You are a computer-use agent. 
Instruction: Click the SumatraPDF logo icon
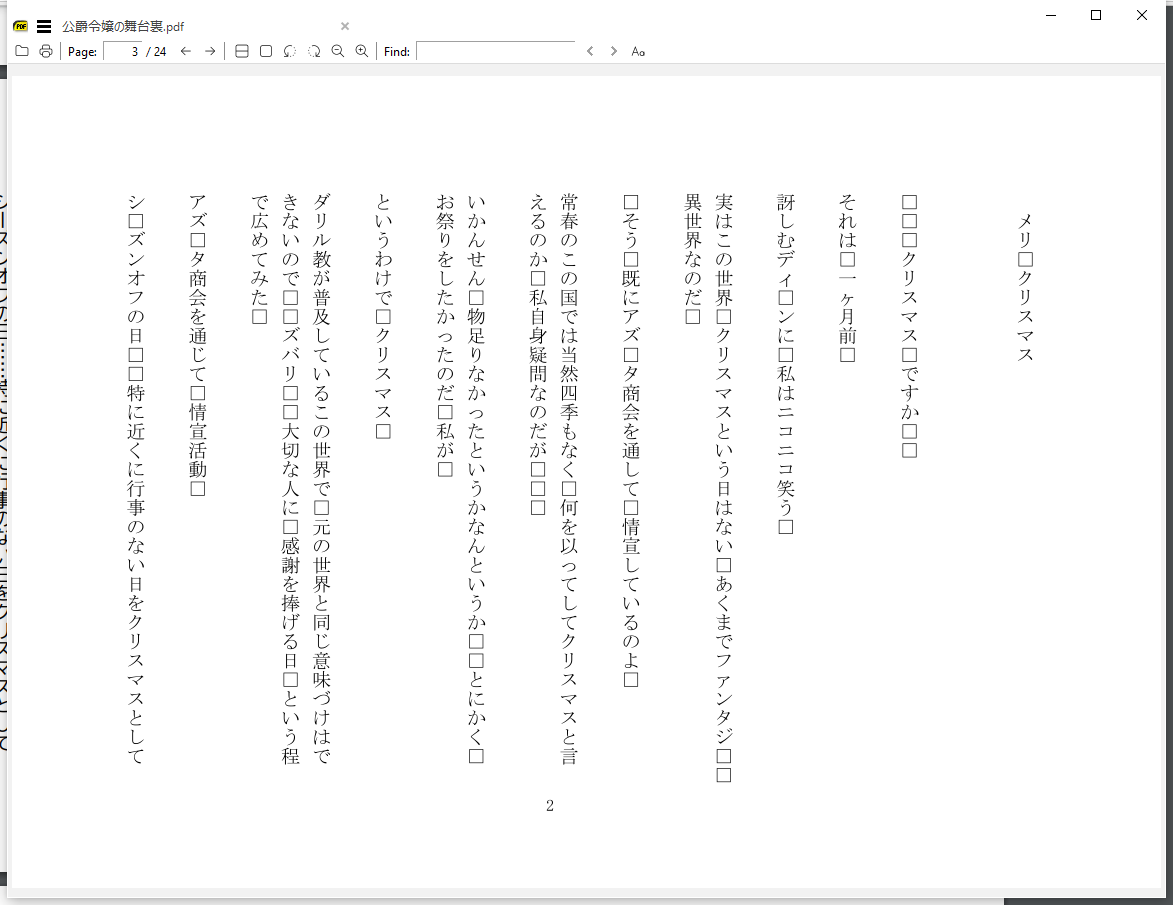[18, 26]
